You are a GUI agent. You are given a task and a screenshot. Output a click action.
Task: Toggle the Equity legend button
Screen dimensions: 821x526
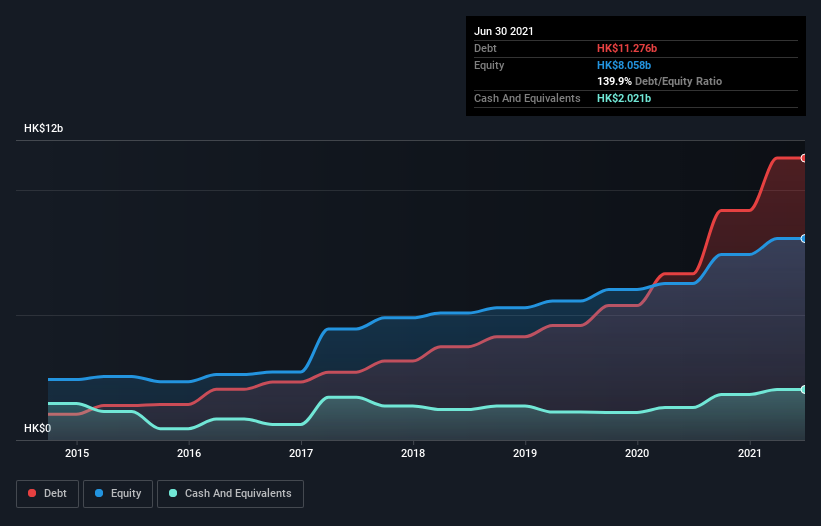pos(118,494)
